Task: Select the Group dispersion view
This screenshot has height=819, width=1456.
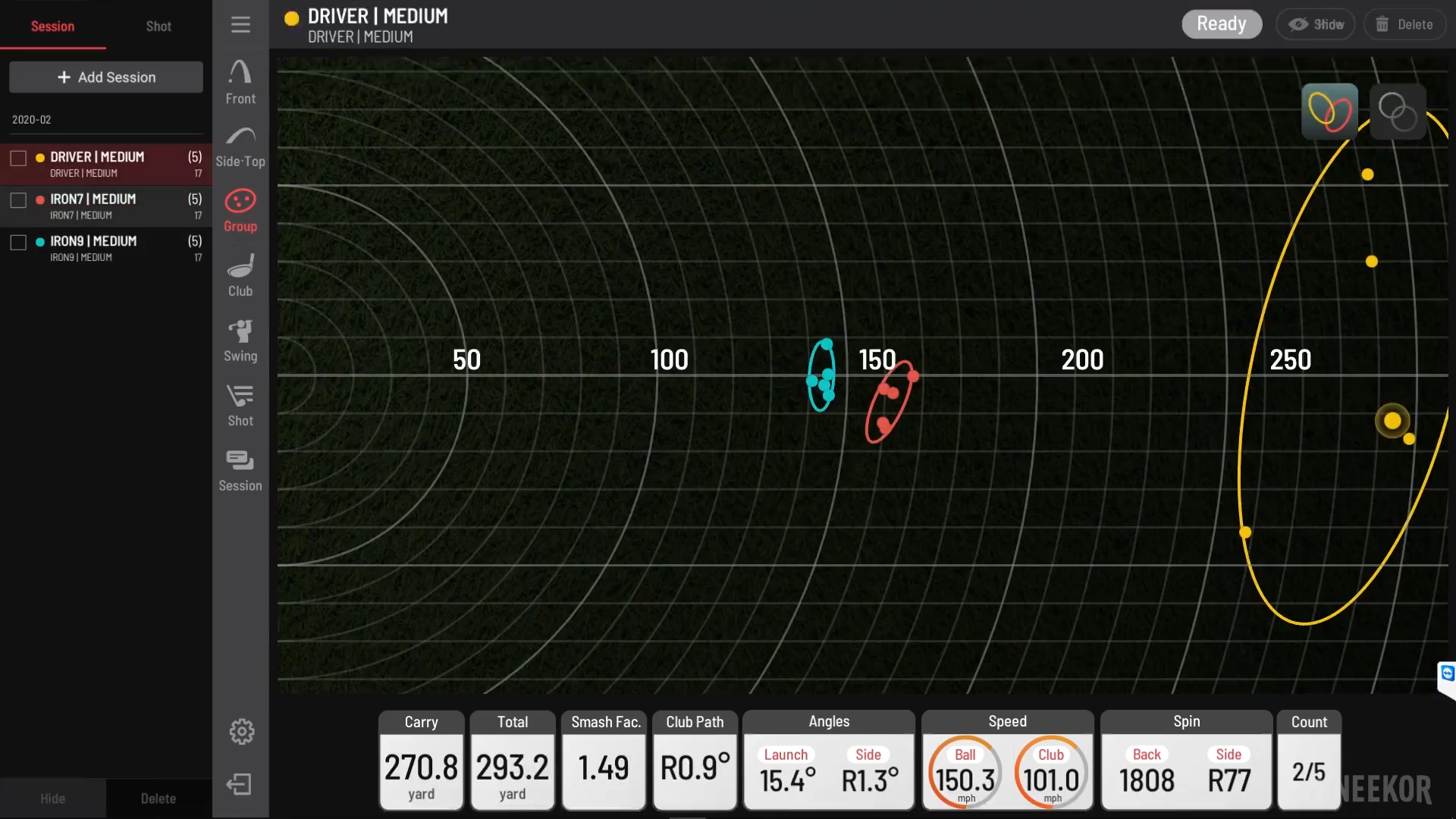Action: coord(240,211)
